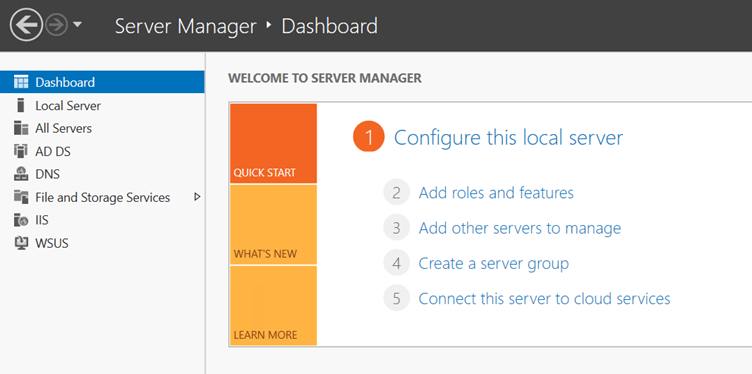Select the WHAT'S NEW tile

[x=273, y=224]
